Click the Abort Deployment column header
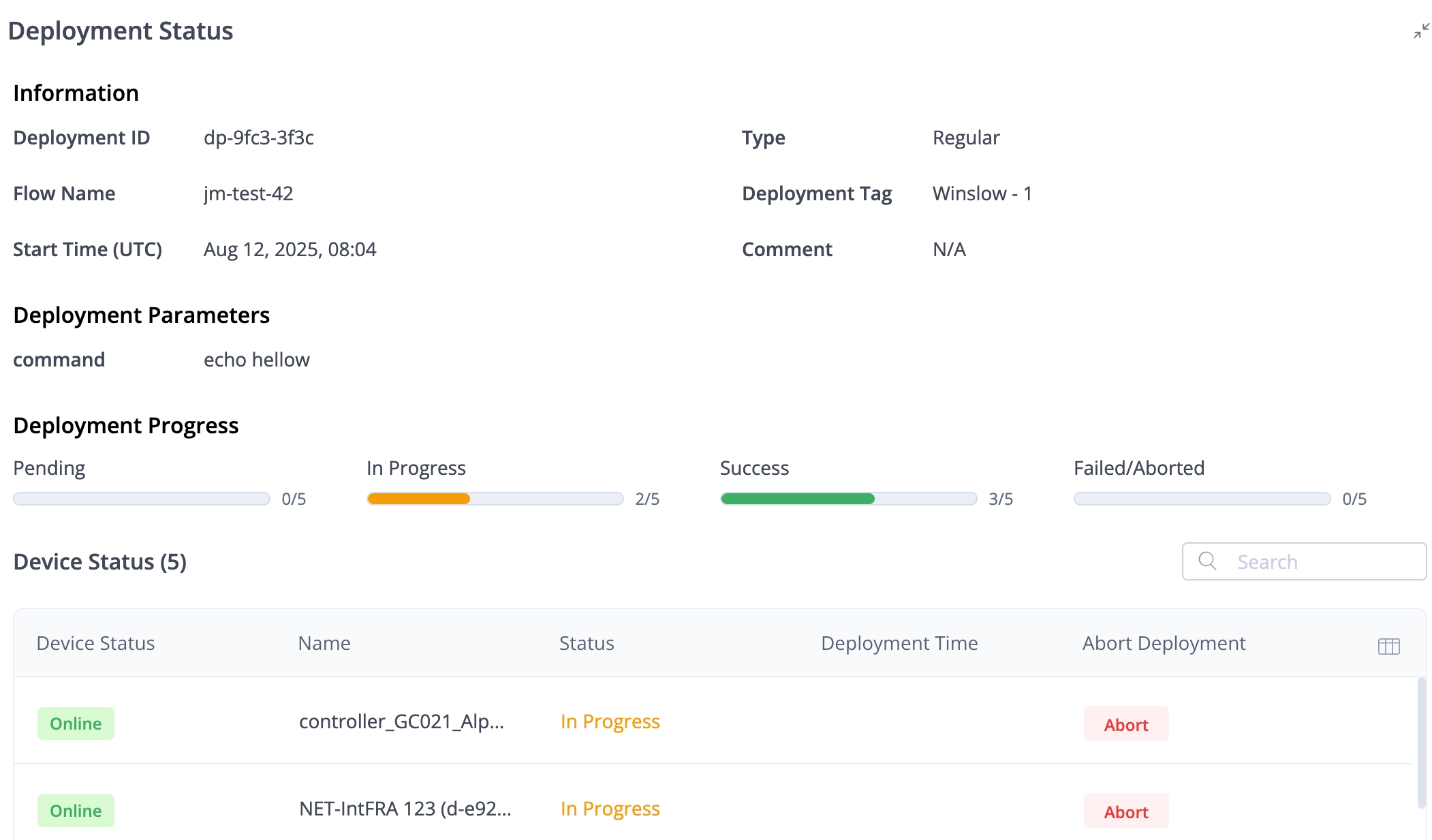1432x840 pixels. click(x=1164, y=643)
